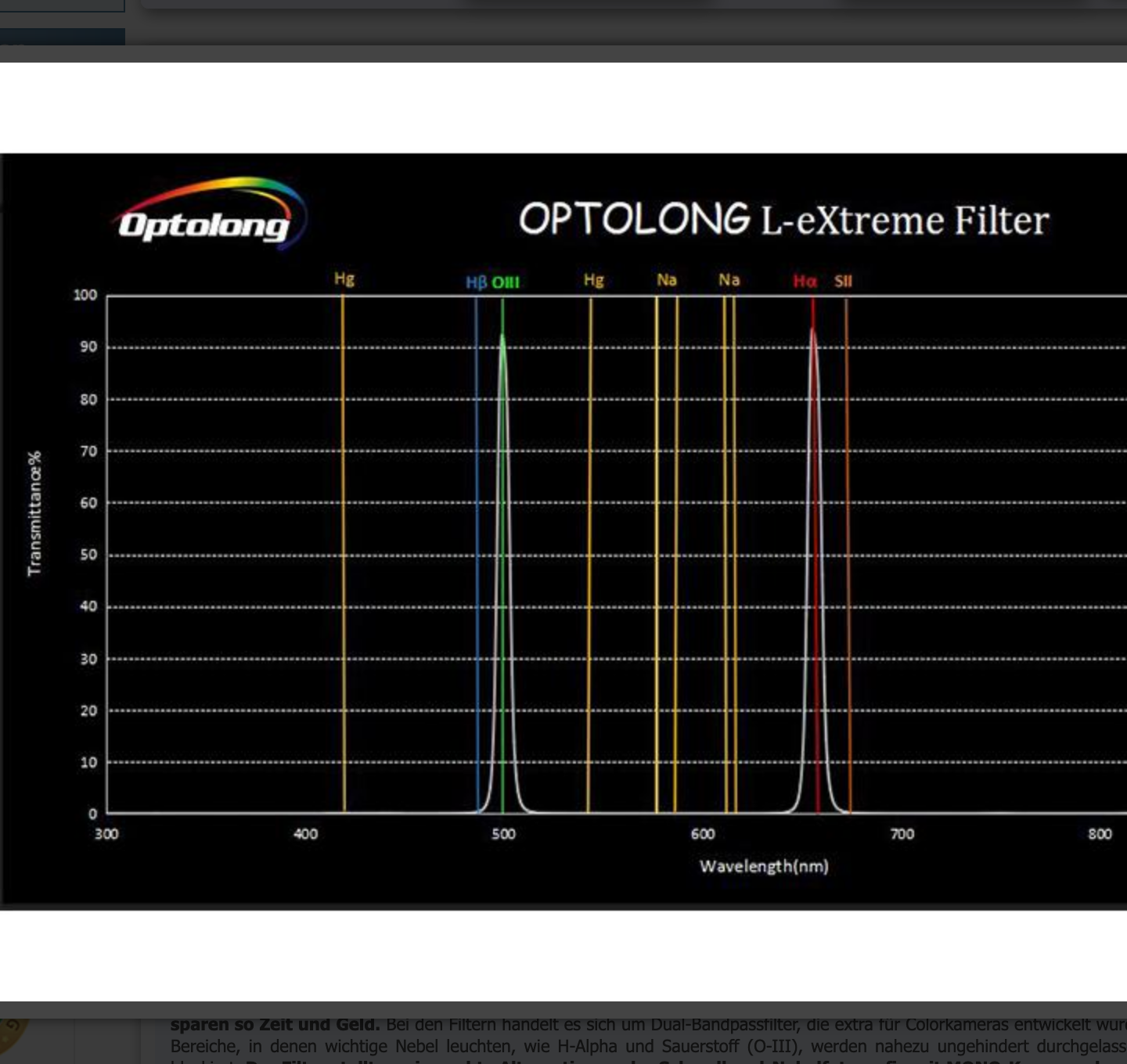
Task: Click the 400 wavelength tick label
Action: click(x=306, y=834)
